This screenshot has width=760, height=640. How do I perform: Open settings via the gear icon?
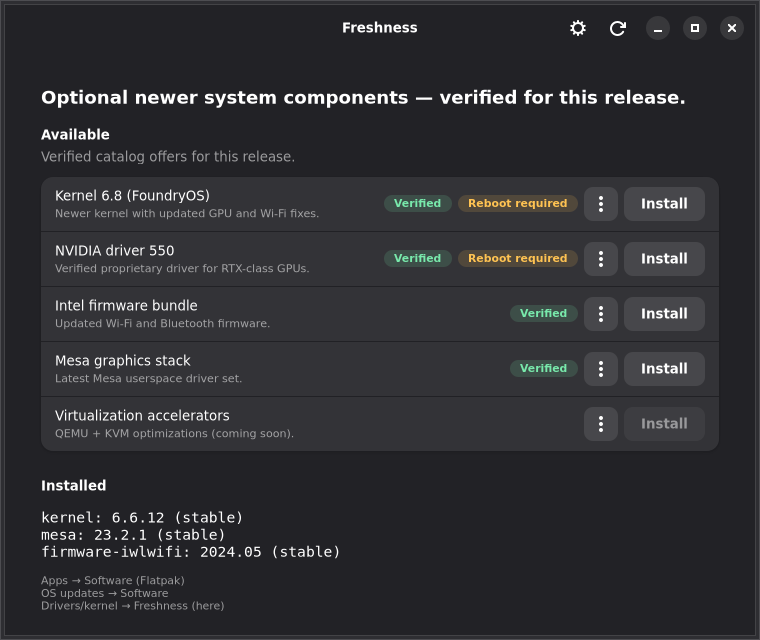(577, 28)
